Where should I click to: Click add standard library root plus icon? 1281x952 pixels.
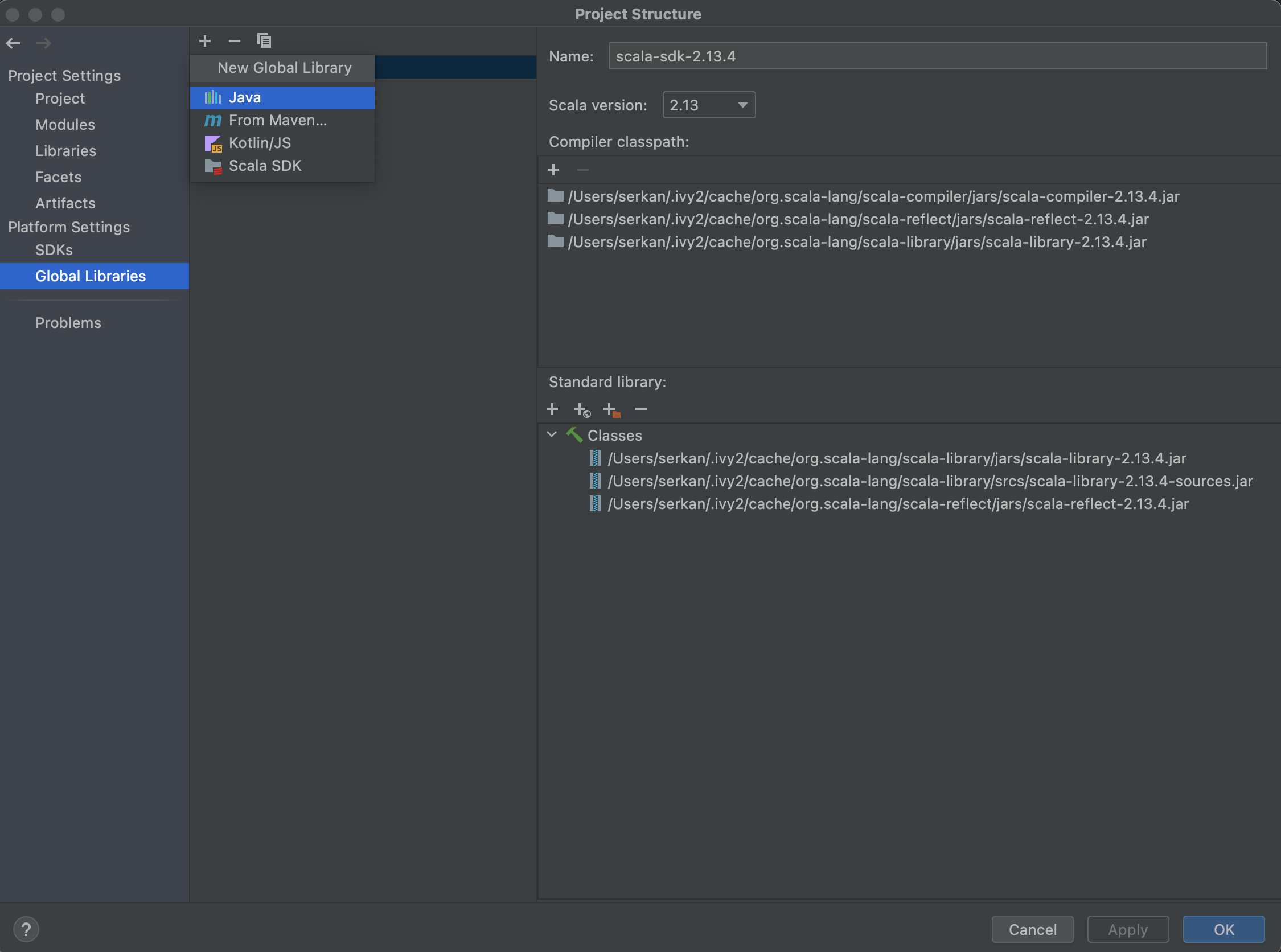[552, 409]
